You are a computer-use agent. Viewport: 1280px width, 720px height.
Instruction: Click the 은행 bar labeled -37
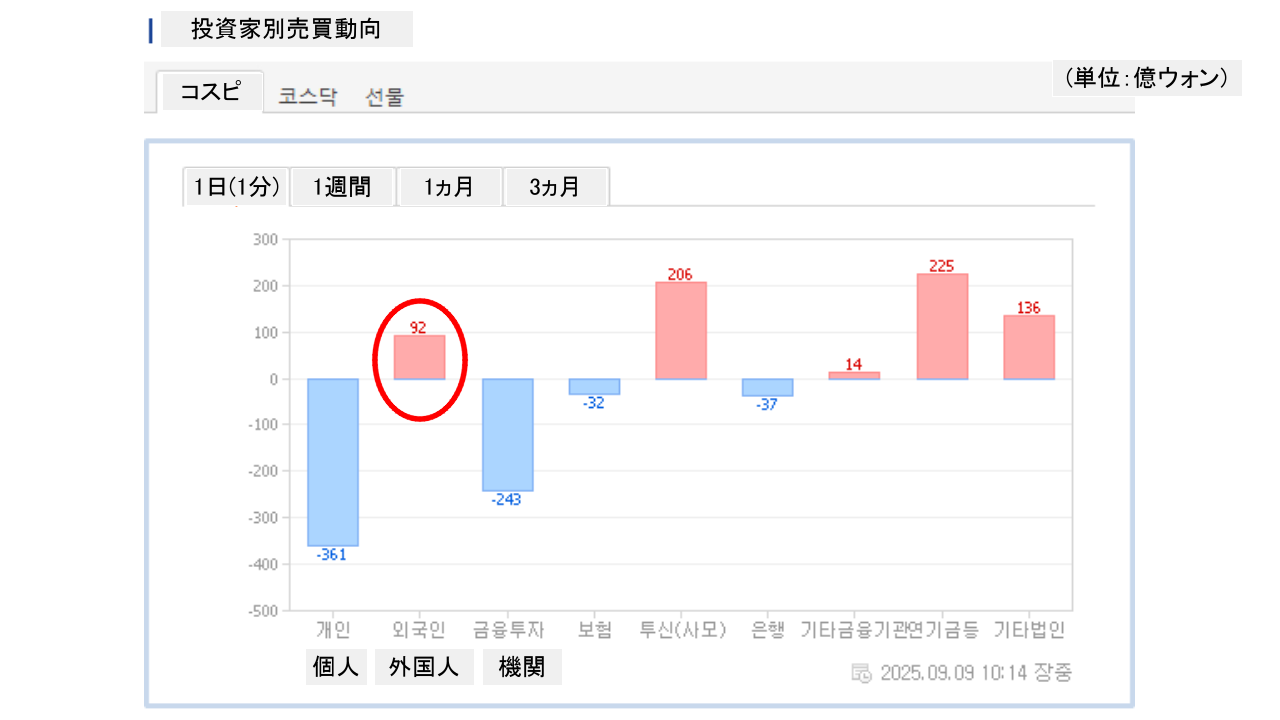tap(767, 387)
